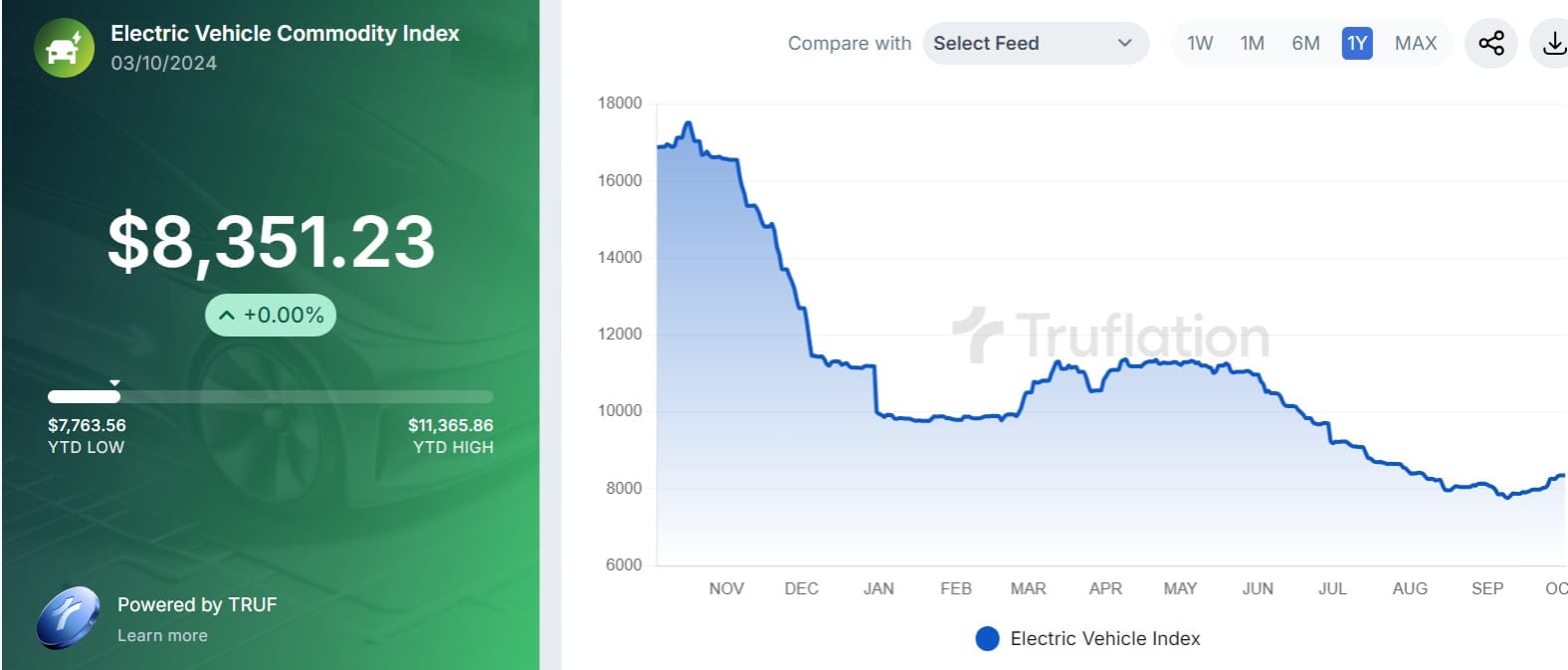Viewport: 1568px width, 670px height.
Task: Click the up-arrow in the percent change badge
Action: click(227, 316)
